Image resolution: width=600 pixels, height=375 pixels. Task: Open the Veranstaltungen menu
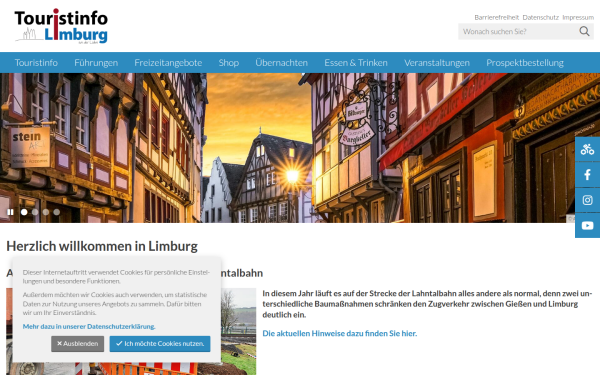(x=437, y=63)
